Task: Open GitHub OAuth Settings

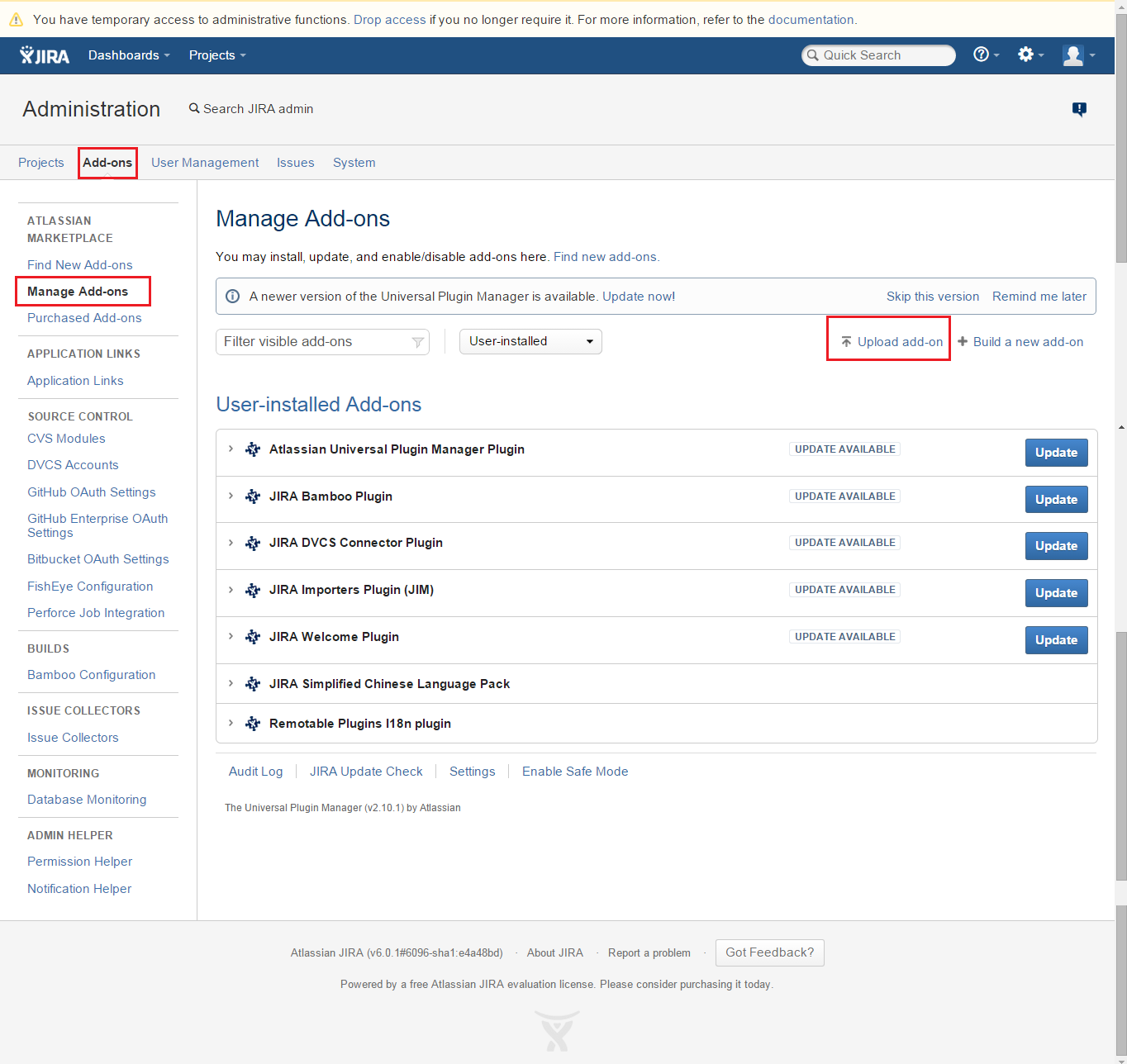Action: (x=92, y=492)
